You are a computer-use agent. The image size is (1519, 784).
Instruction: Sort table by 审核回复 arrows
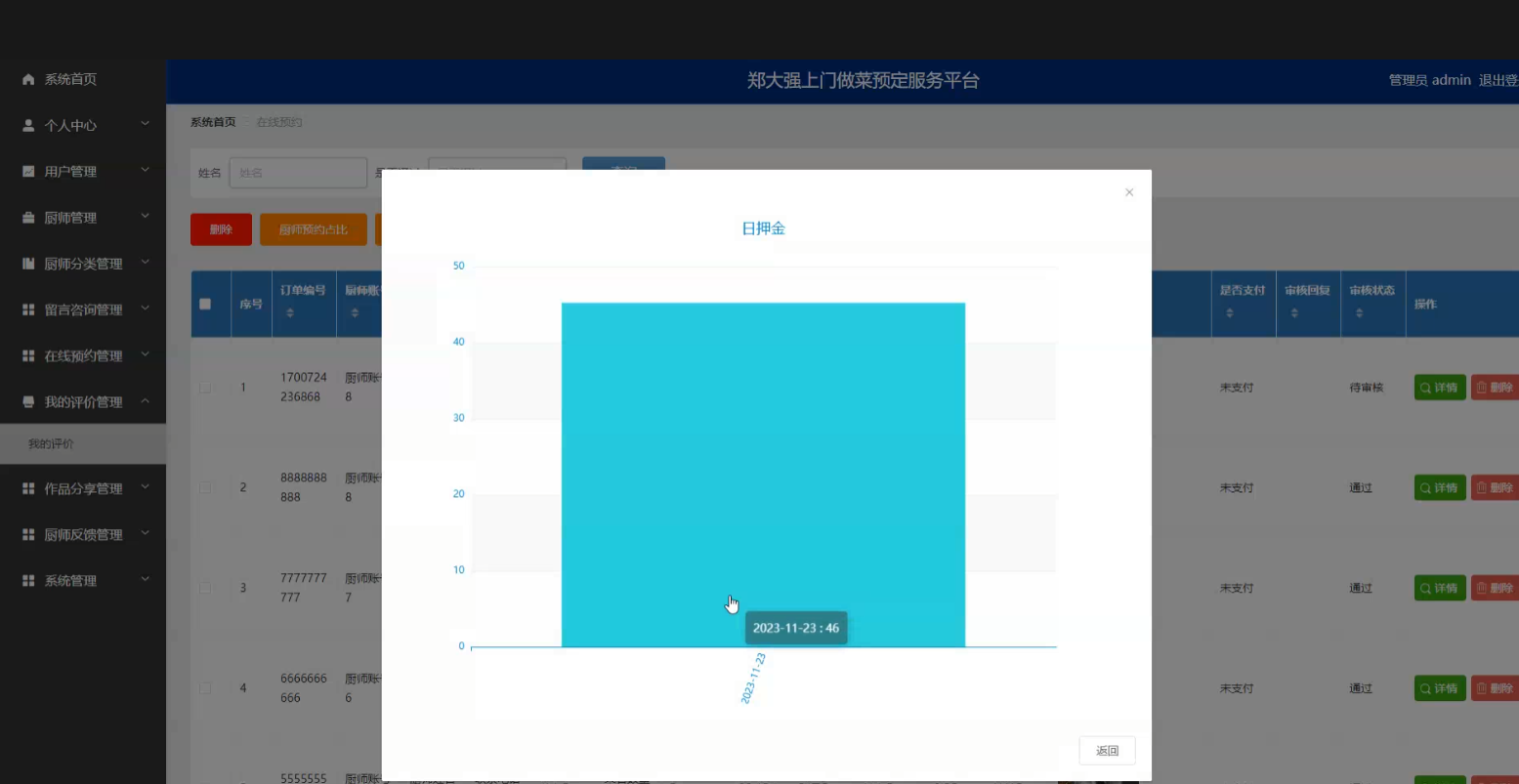(x=1293, y=313)
